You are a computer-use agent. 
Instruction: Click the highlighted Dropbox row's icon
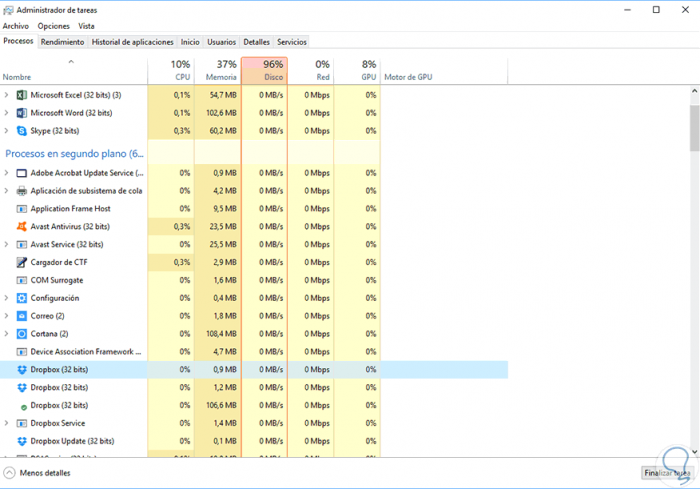point(21,369)
